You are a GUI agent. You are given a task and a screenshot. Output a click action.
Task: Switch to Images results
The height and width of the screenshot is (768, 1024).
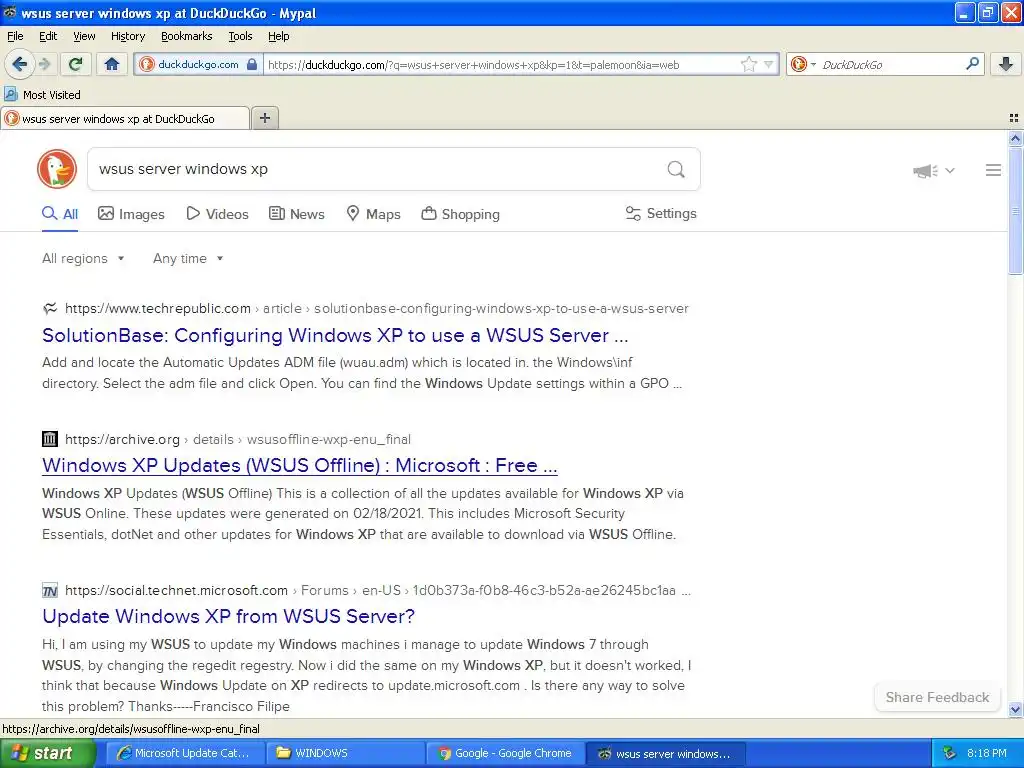(x=131, y=214)
